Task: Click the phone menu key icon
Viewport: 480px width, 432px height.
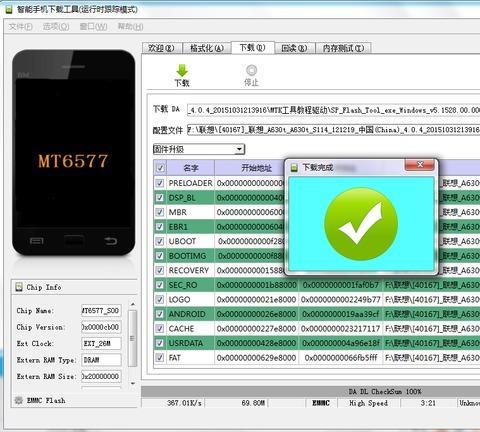Action: point(36,241)
